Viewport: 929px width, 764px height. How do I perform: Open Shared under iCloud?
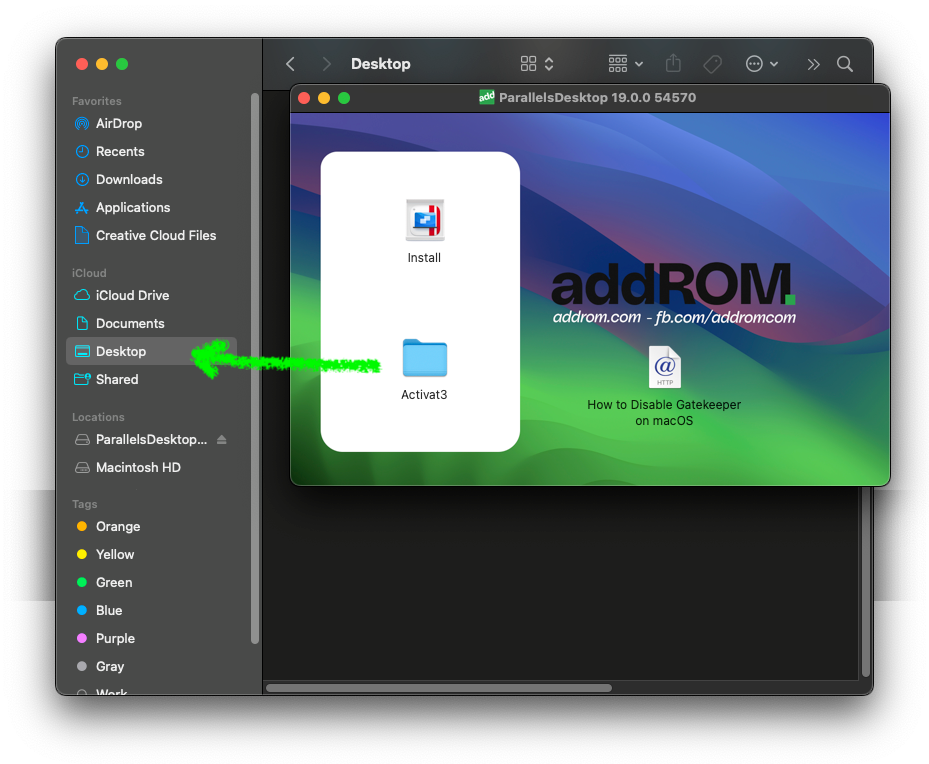pyautogui.click(x=152, y=379)
